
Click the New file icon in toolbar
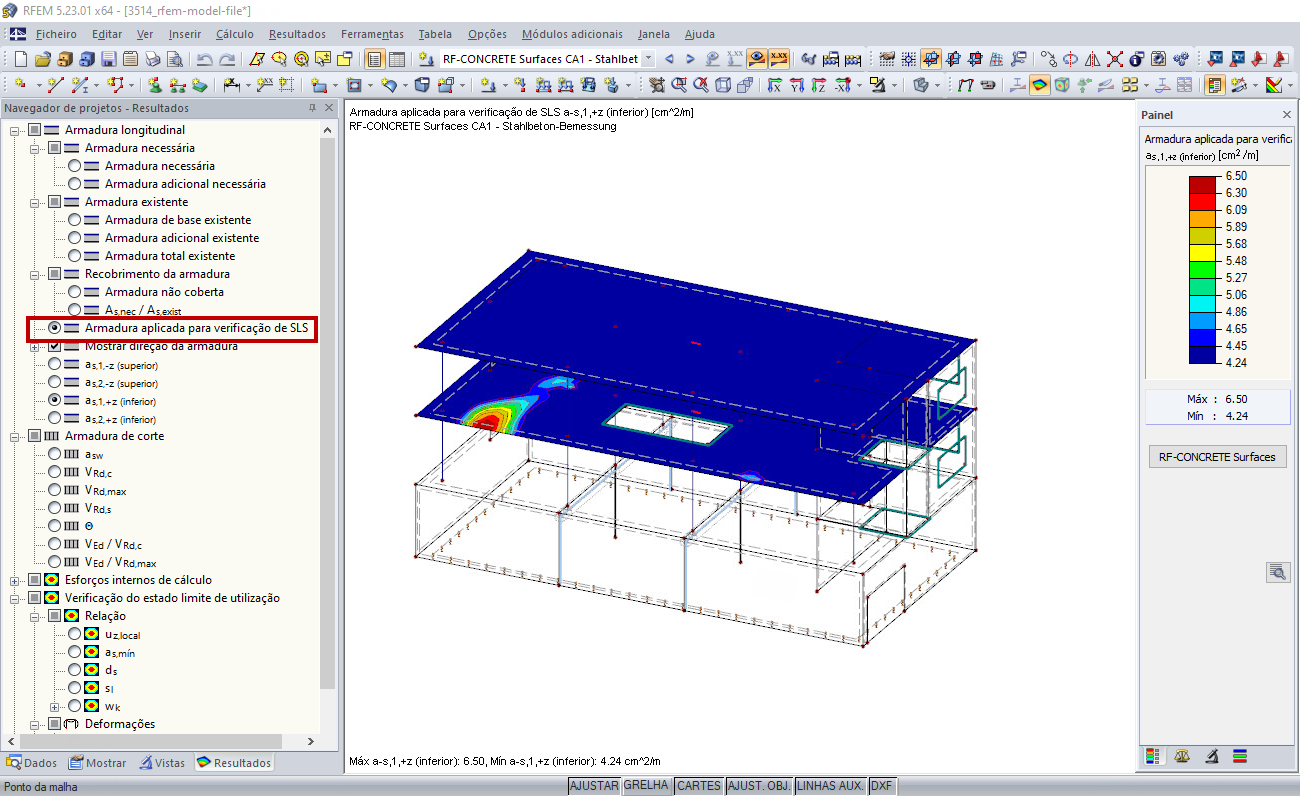click(19, 59)
